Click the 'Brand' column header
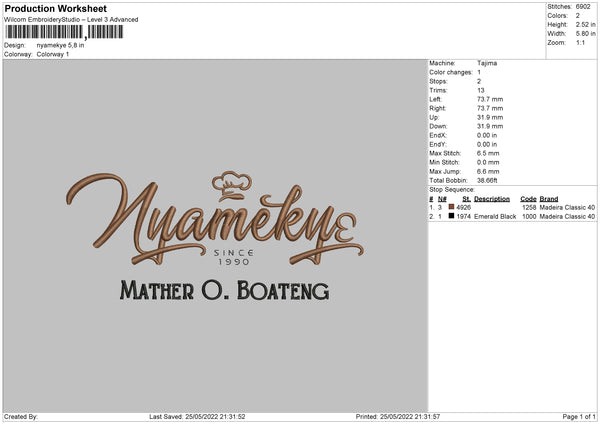The width and height of the screenshot is (600, 424). 549,199
